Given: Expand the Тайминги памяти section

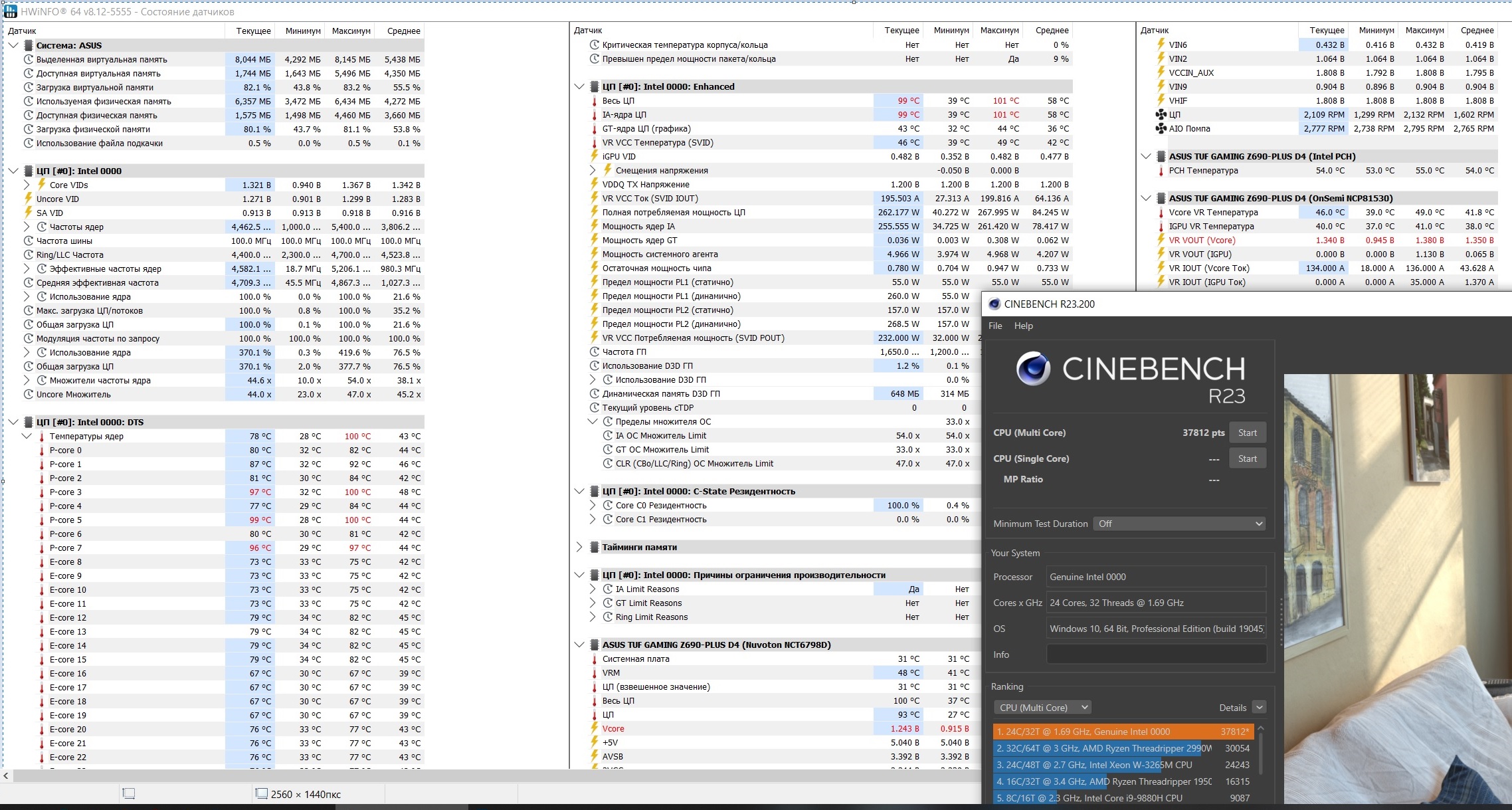Looking at the screenshot, I should [579, 547].
